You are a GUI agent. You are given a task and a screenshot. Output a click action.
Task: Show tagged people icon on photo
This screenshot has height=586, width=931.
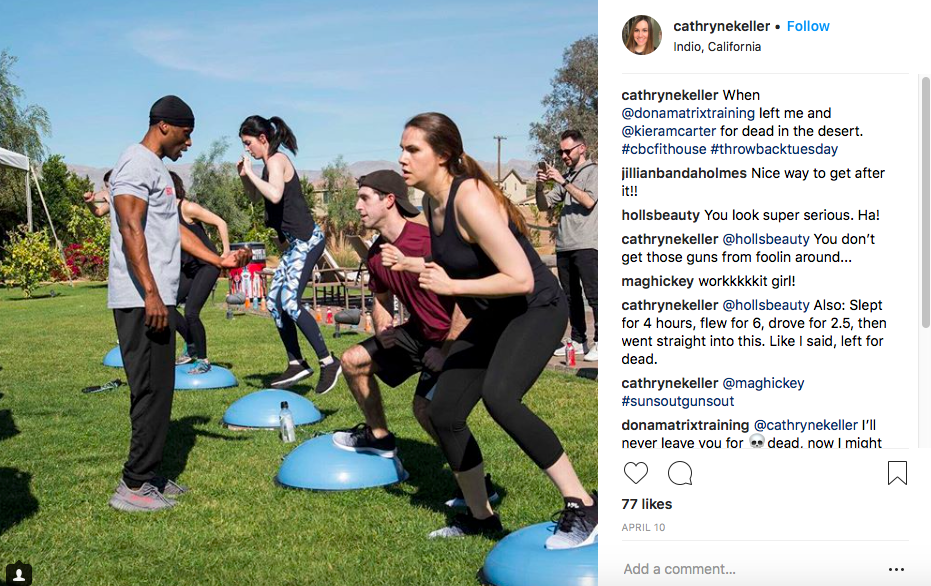point(19,574)
